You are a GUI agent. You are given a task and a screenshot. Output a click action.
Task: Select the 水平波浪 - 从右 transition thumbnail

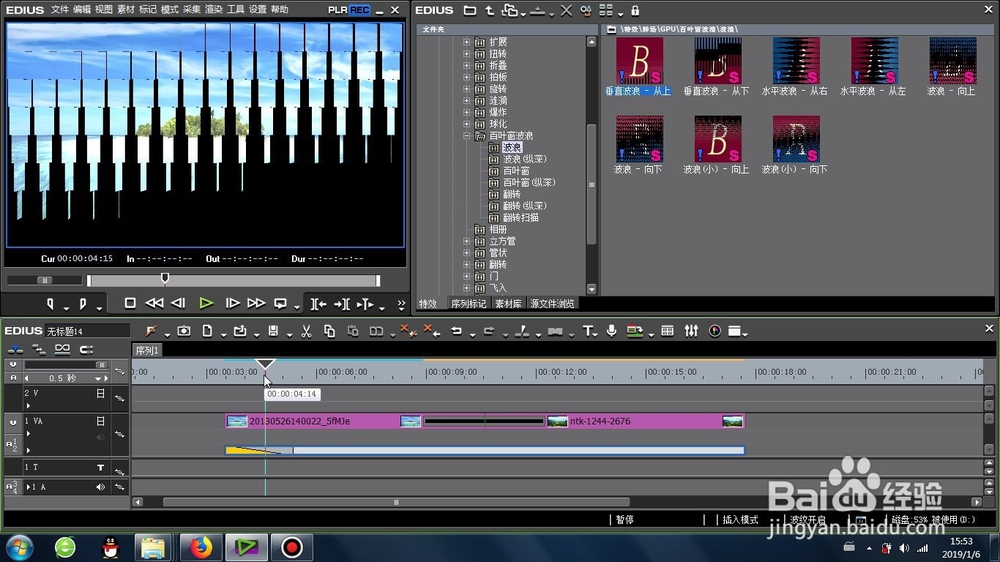click(x=796, y=61)
